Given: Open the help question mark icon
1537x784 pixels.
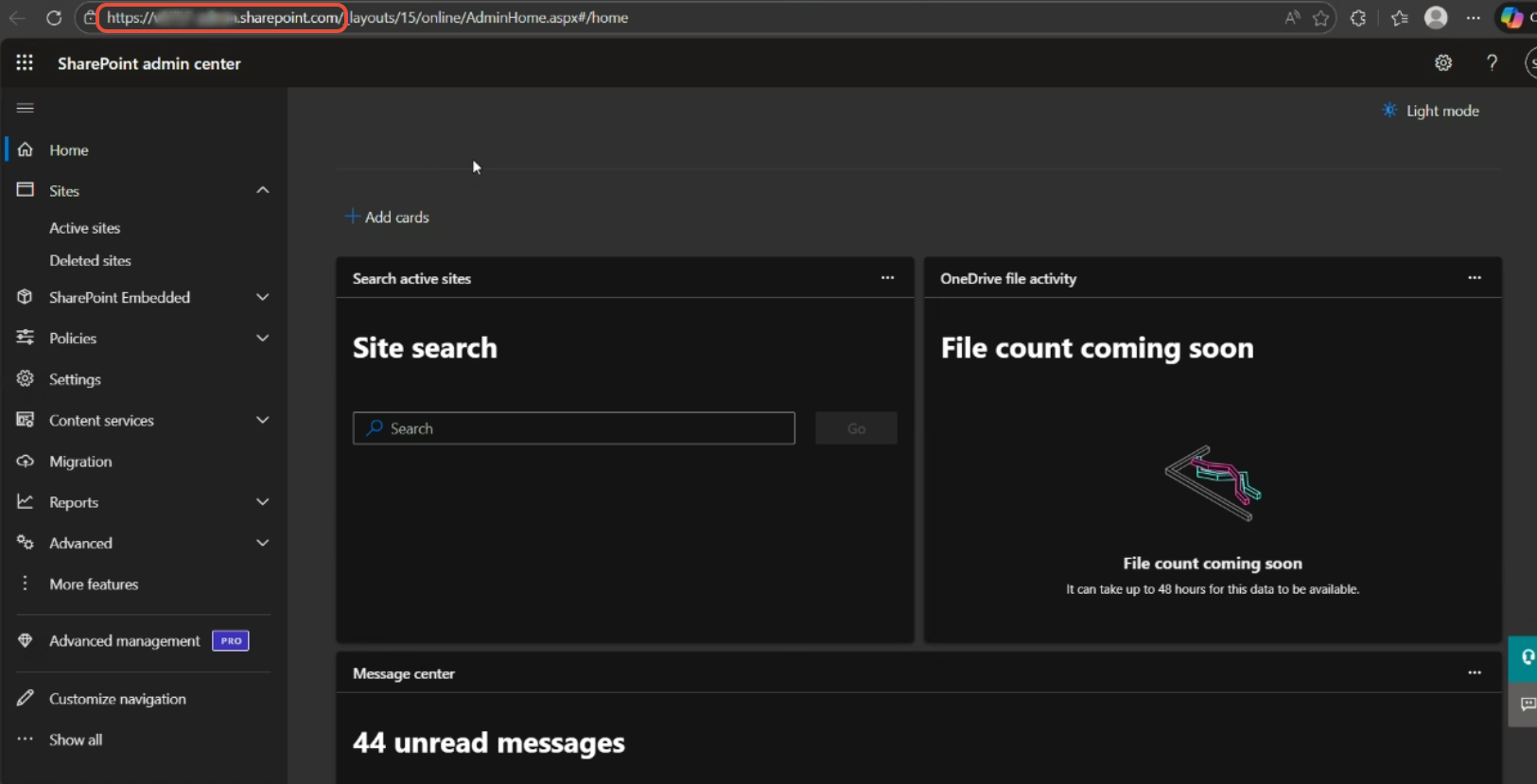Looking at the screenshot, I should [x=1492, y=63].
